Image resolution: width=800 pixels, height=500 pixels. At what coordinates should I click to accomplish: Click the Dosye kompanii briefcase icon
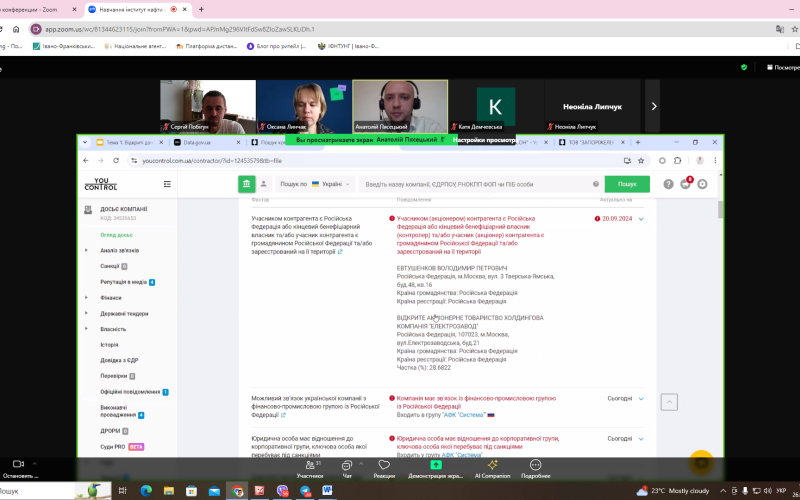(88, 209)
